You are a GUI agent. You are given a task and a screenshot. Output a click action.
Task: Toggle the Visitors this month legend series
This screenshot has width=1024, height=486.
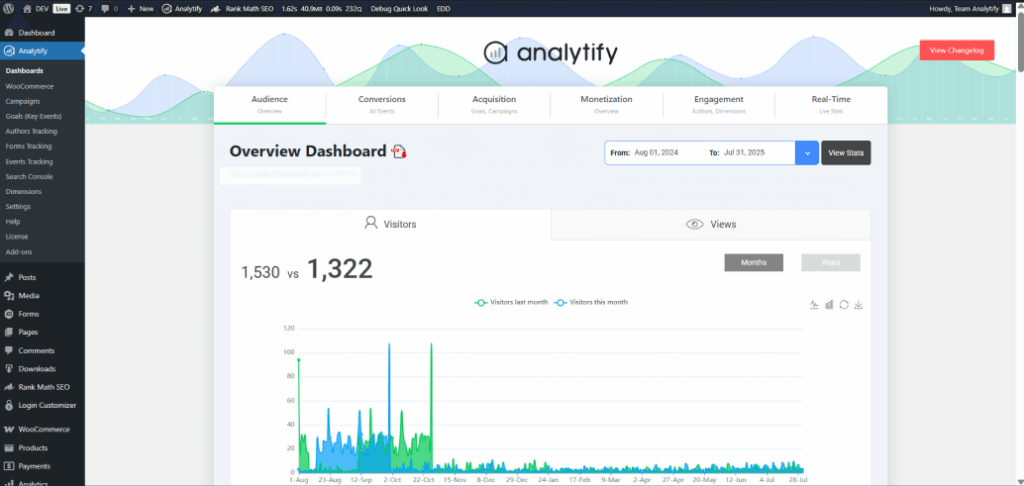(591, 302)
